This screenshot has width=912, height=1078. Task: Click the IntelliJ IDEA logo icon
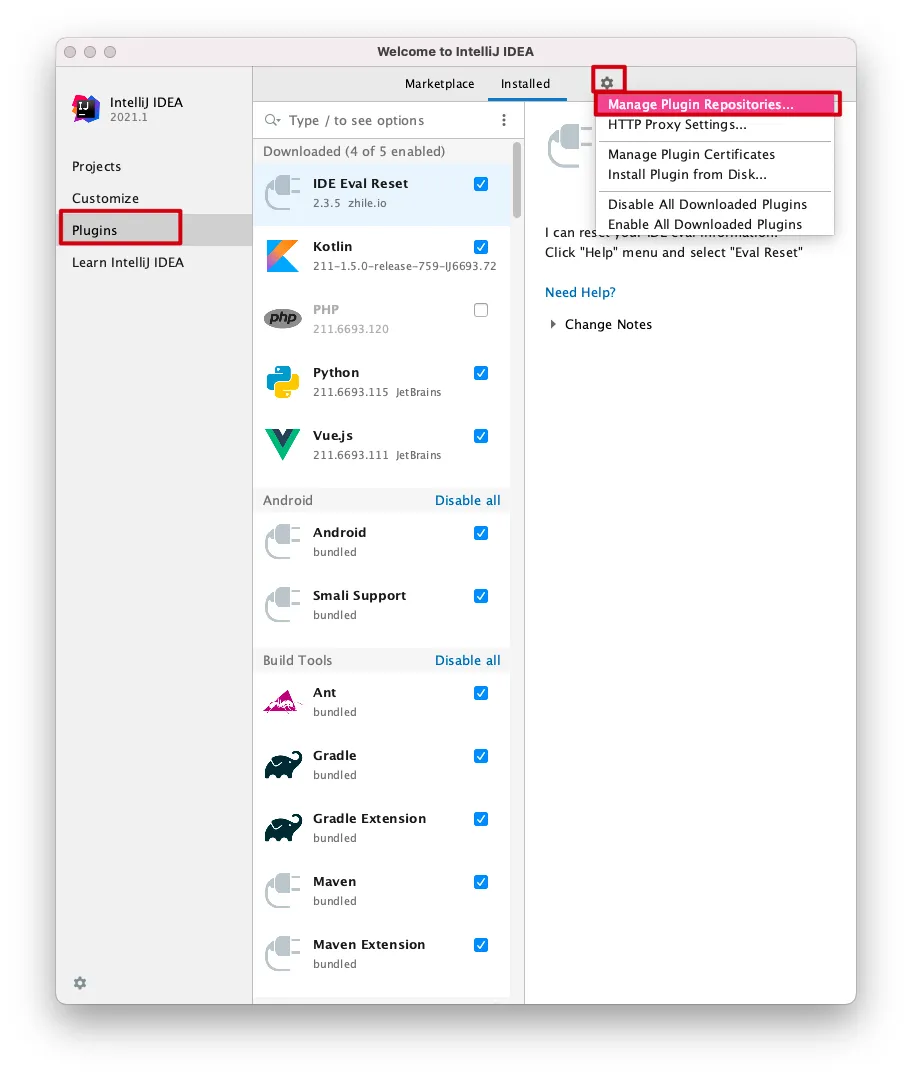(x=86, y=109)
